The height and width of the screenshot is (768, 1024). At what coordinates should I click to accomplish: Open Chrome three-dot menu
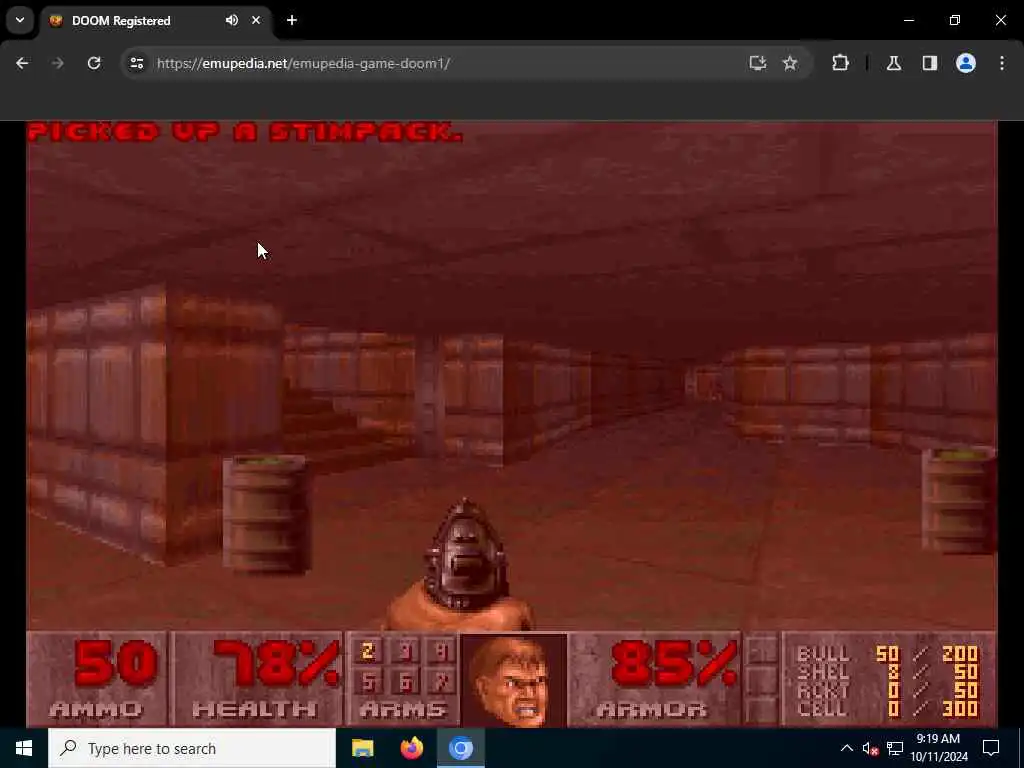click(x=1002, y=63)
